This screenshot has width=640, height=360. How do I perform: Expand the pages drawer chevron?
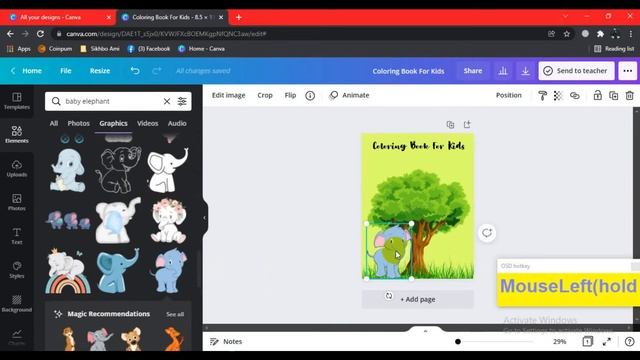pyautogui.click(x=425, y=331)
